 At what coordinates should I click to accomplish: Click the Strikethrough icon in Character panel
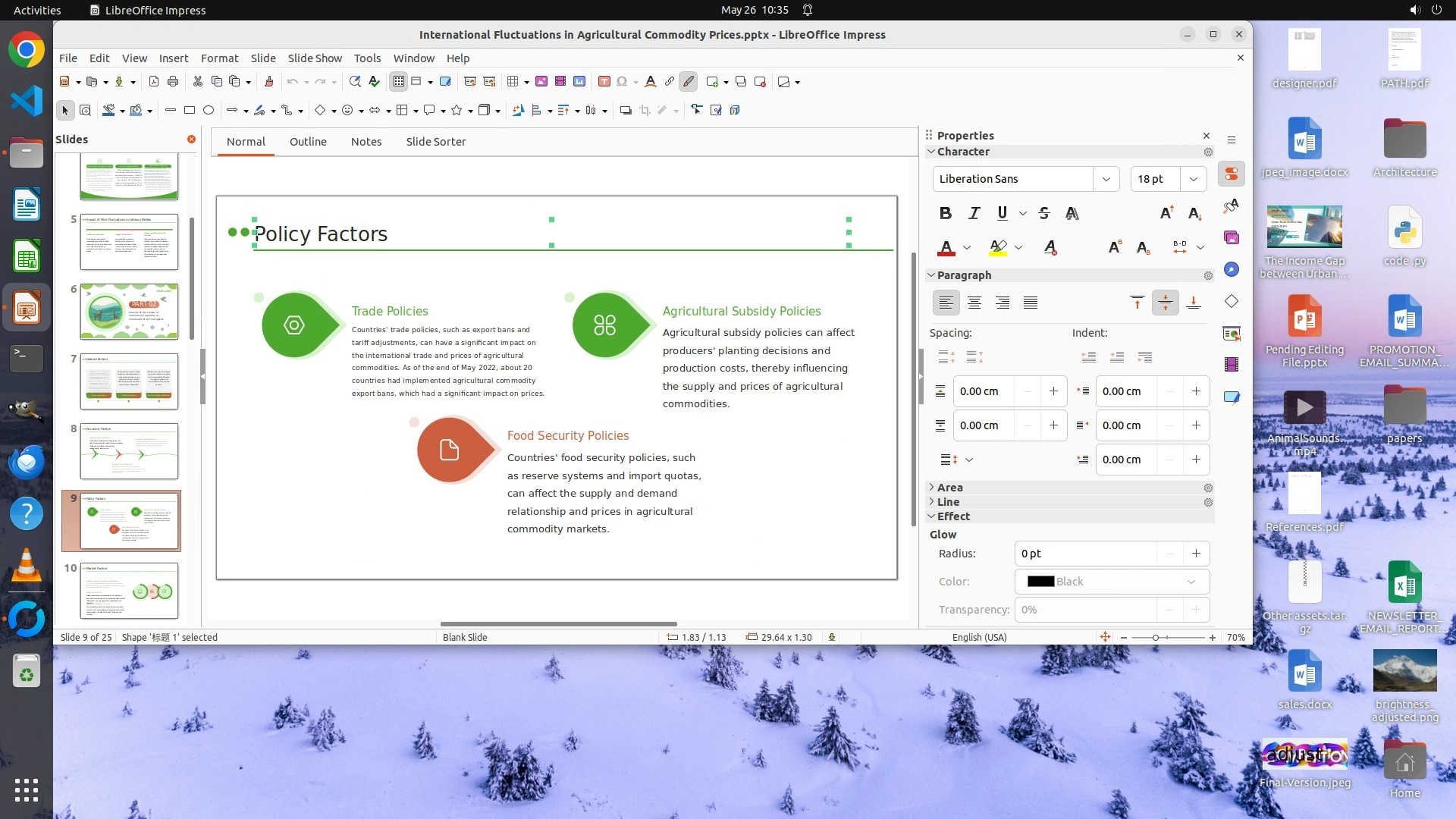1044,213
